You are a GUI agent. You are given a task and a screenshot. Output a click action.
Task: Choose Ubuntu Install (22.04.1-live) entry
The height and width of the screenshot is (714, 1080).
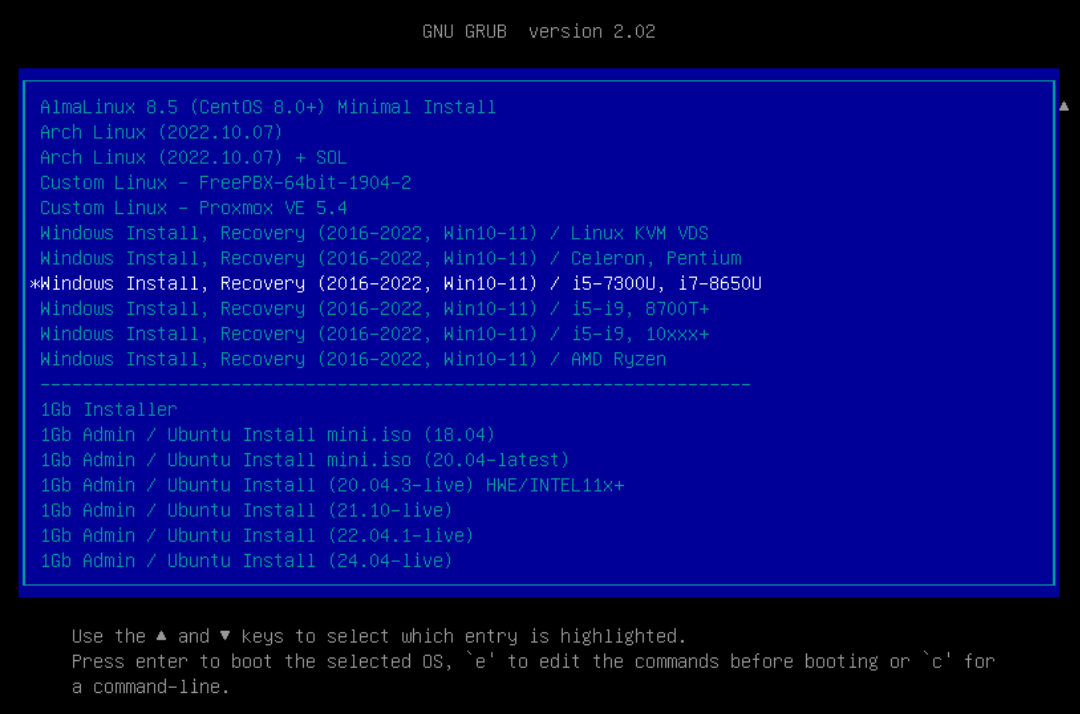click(x=257, y=535)
